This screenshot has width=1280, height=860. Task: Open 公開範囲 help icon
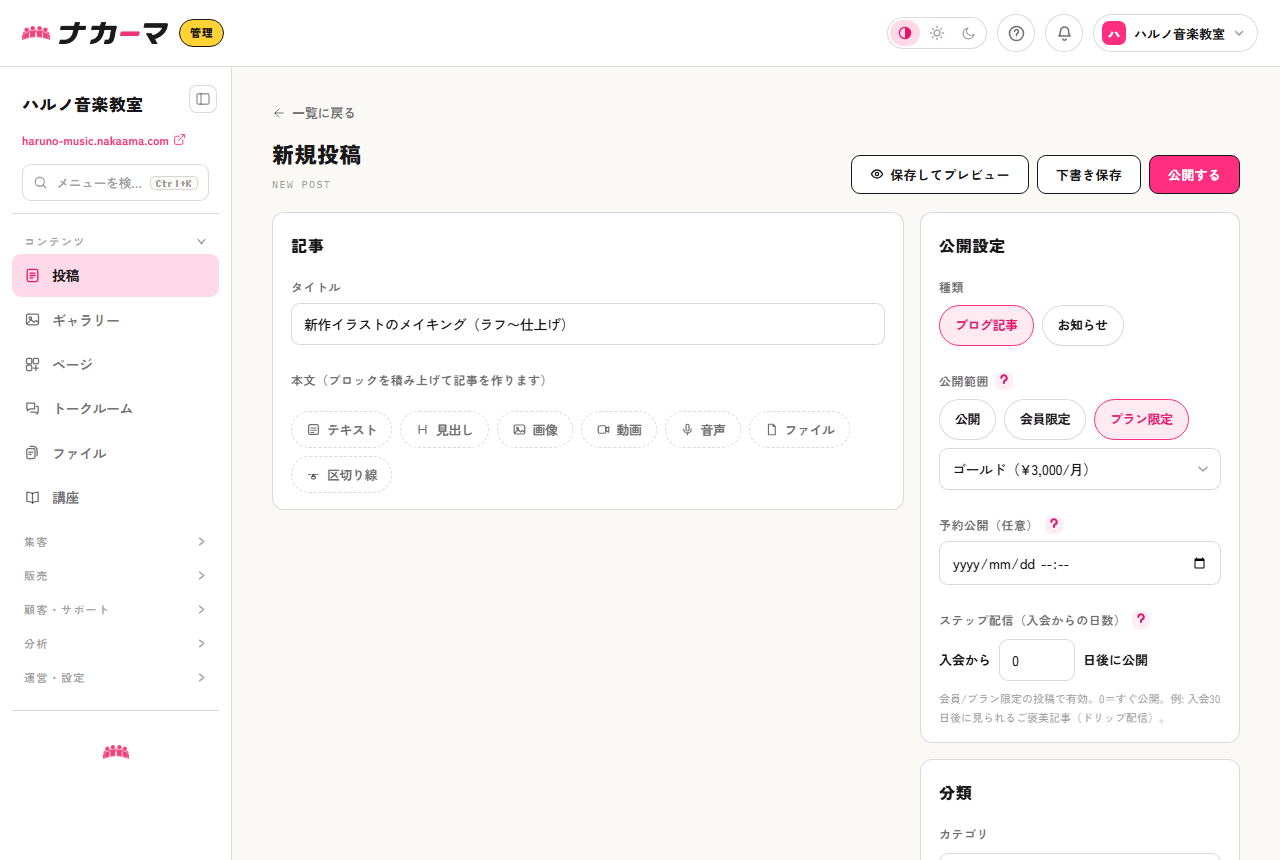point(1004,380)
